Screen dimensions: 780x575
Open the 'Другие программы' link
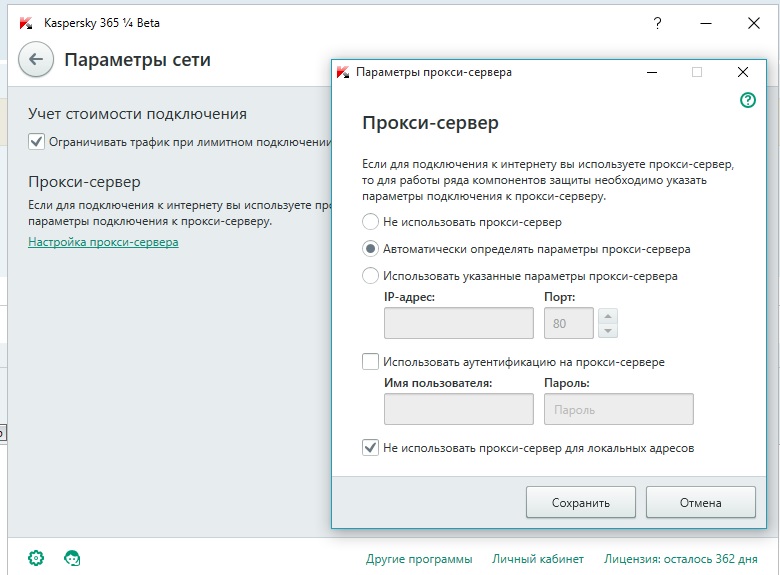click(x=419, y=559)
